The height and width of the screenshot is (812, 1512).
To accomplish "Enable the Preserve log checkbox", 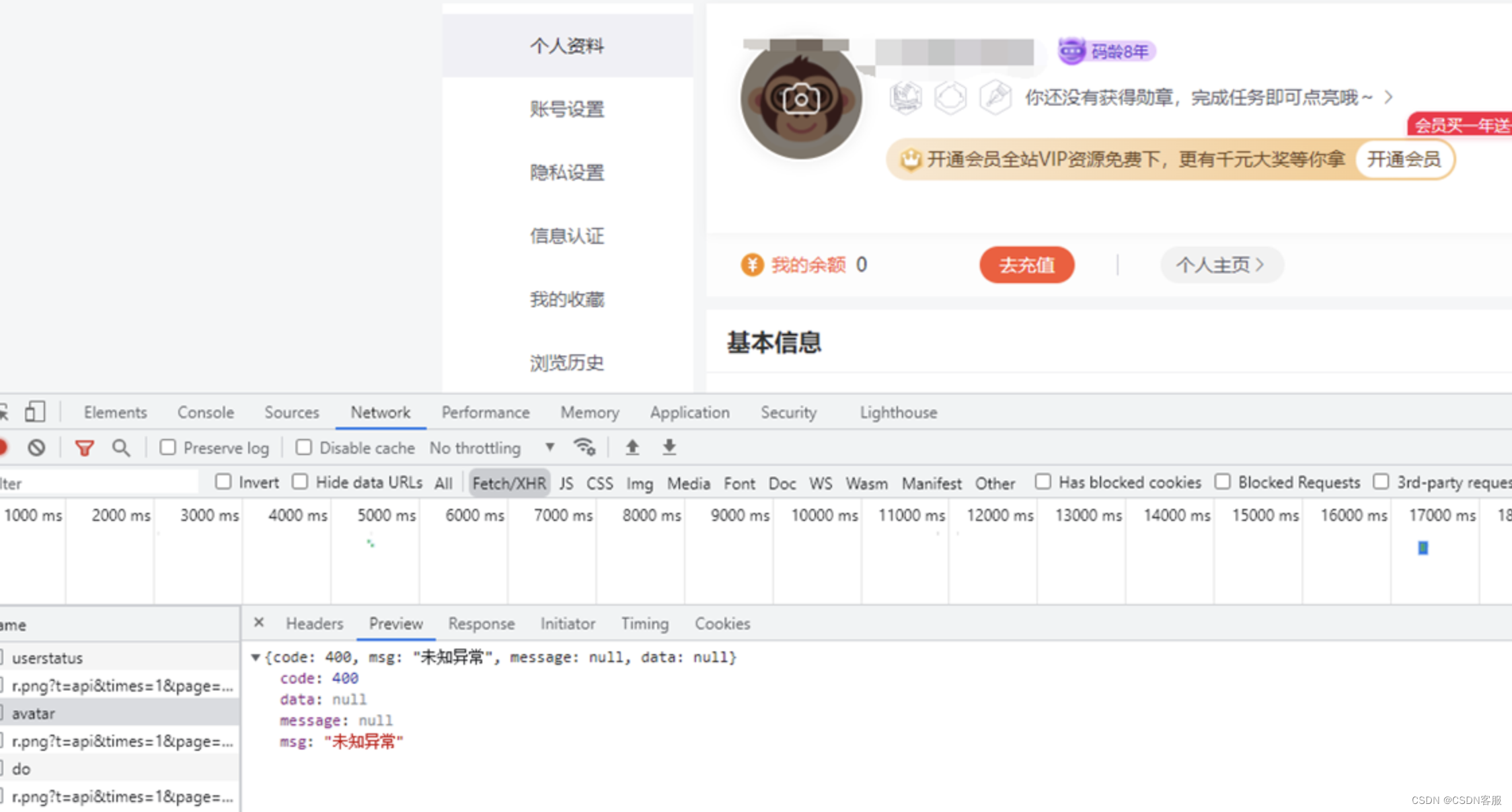I will (167, 448).
